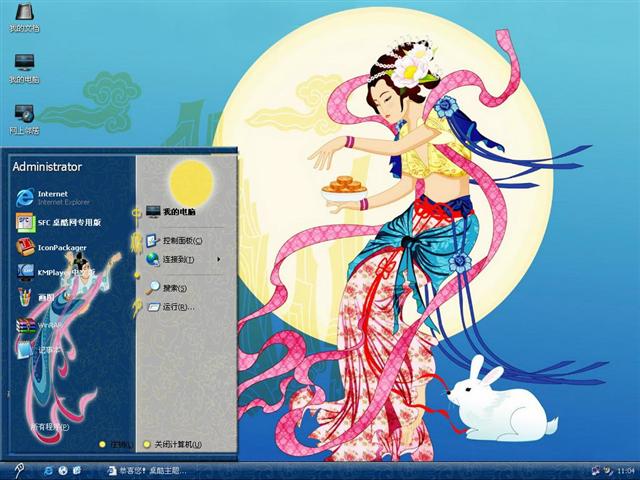Viewport: 640px width, 480px height.
Task: Click the third quick launch icon
Action: (x=77, y=471)
